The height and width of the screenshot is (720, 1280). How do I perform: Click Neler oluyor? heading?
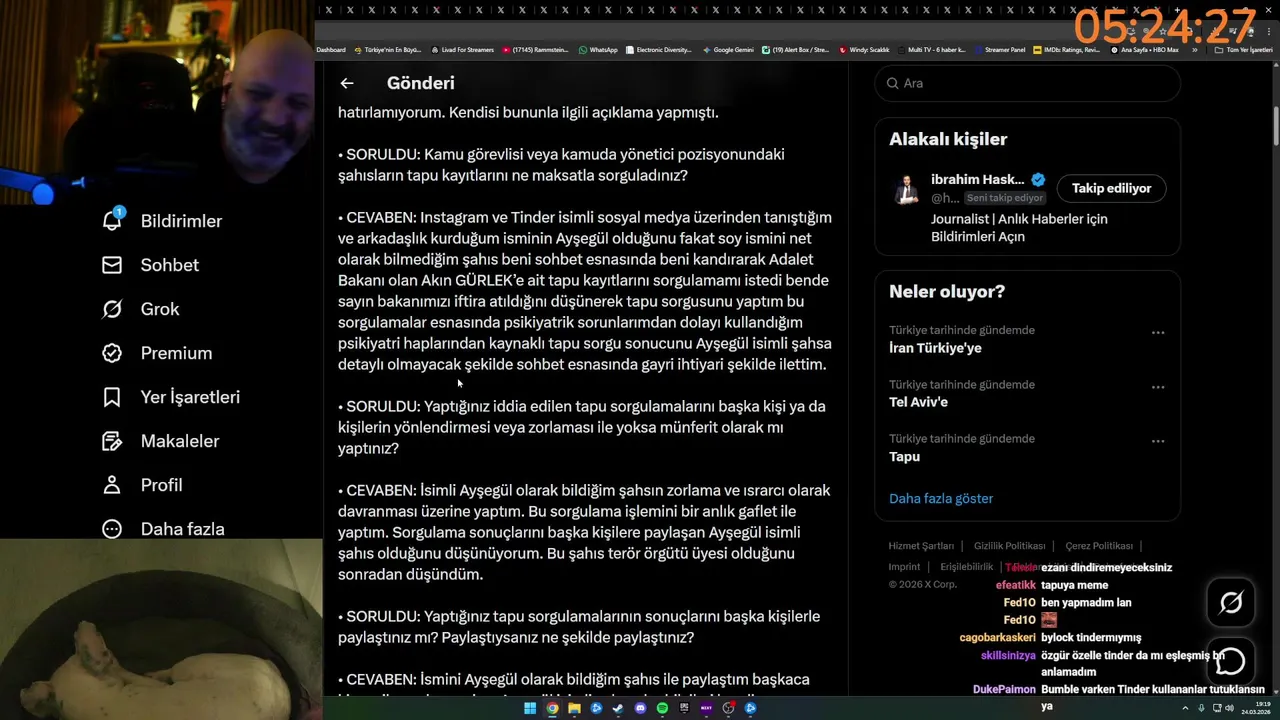tap(947, 291)
